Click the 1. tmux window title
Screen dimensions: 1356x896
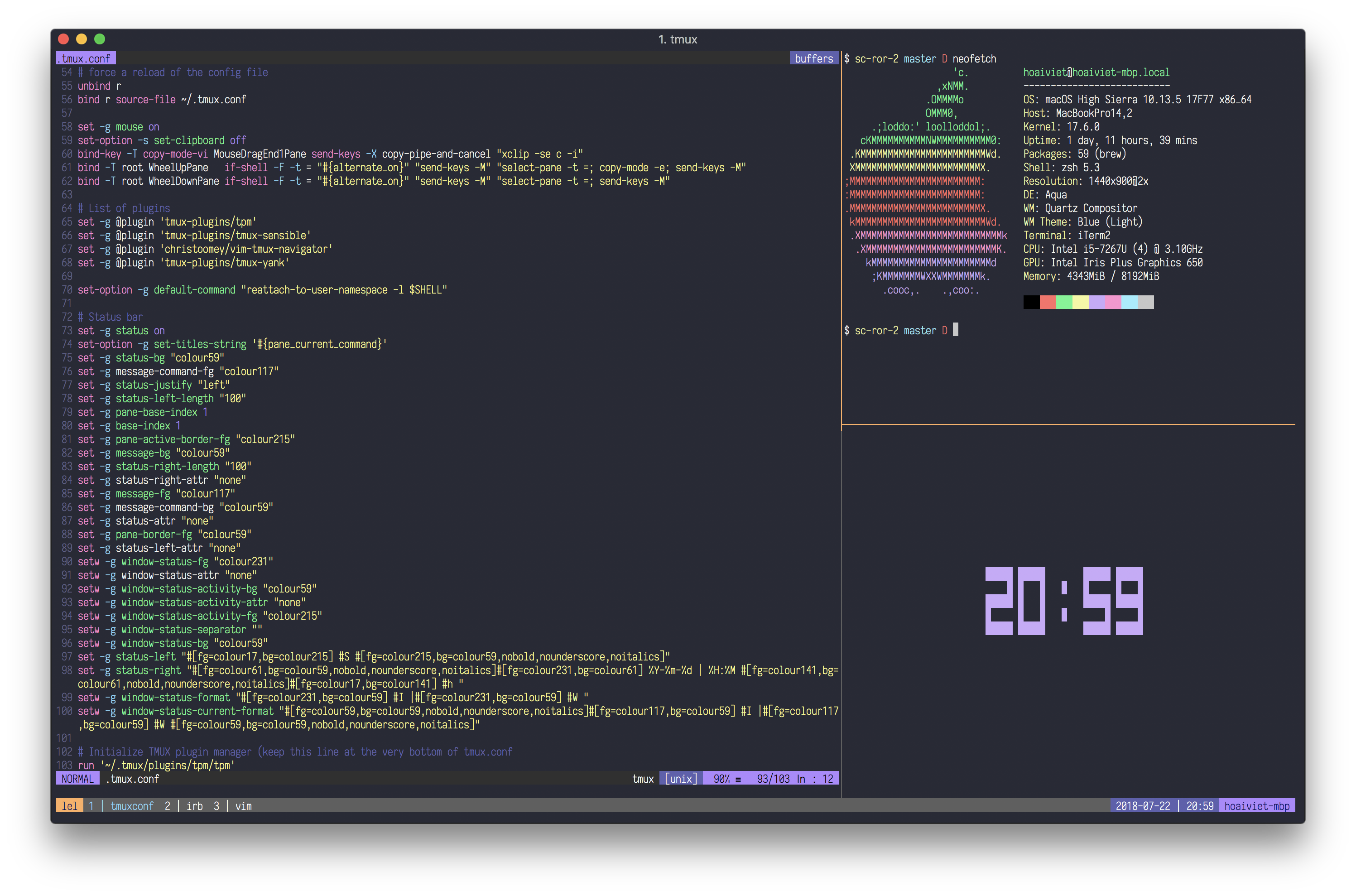coord(678,39)
